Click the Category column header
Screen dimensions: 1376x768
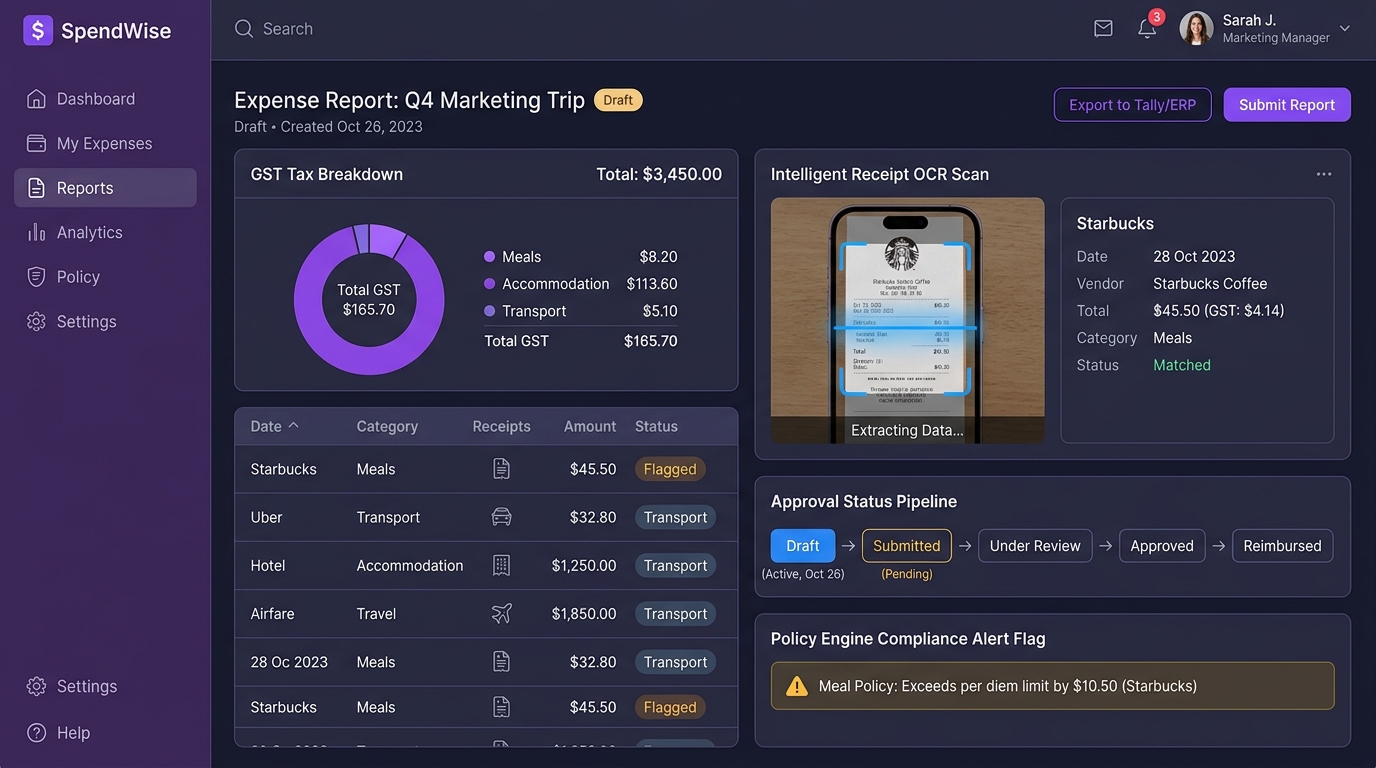(387, 426)
